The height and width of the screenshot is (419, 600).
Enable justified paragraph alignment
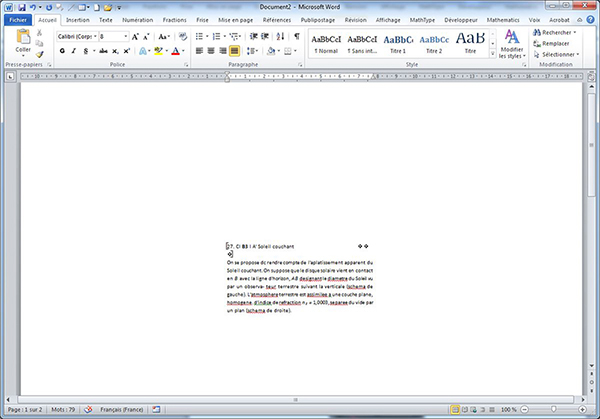pos(235,50)
